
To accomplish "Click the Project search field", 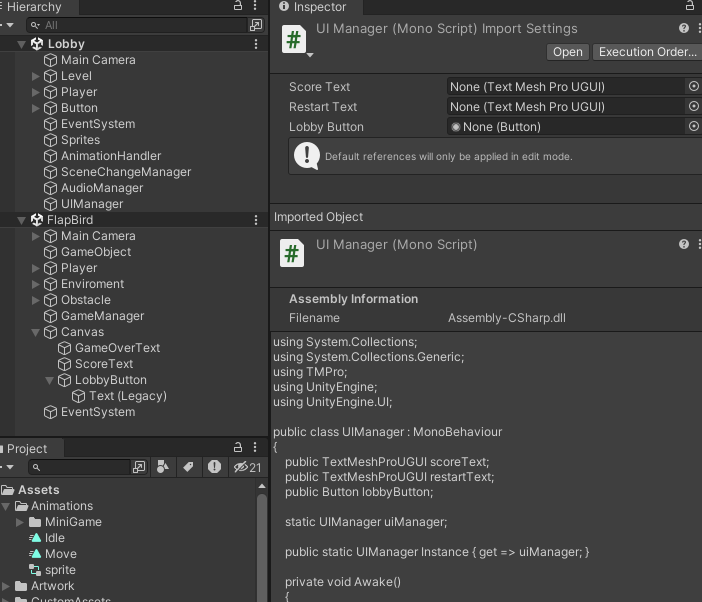I will [x=80, y=467].
